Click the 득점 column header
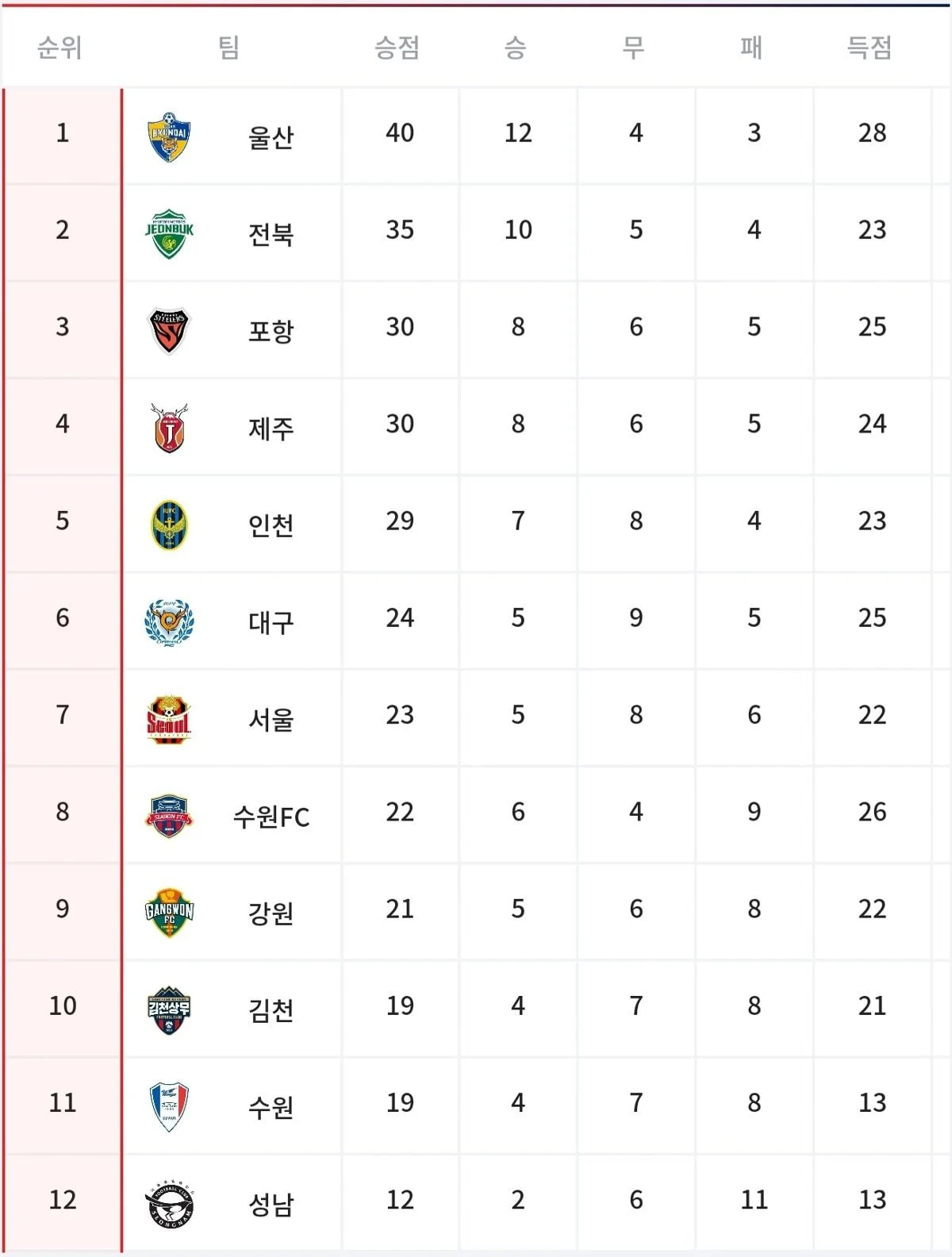The height and width of the screenshot is (1257, 952). (x=869, y=48)
